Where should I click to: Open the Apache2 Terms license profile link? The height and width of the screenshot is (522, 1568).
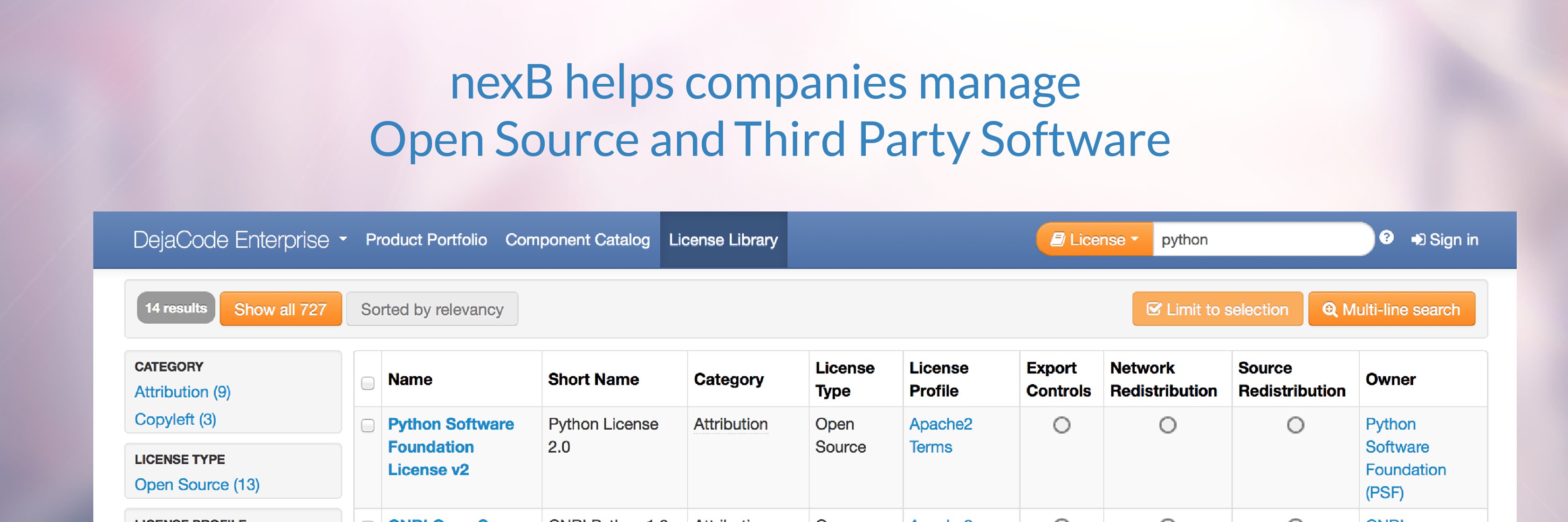(941, 435)
